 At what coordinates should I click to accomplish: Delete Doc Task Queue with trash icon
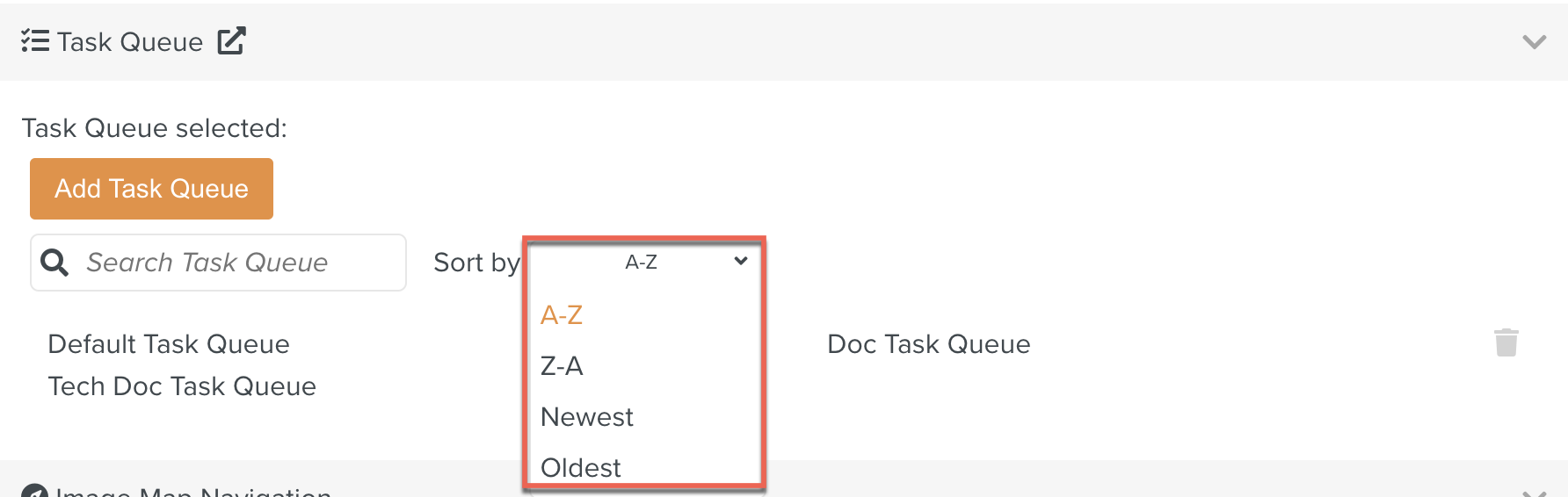[1506, 342]
